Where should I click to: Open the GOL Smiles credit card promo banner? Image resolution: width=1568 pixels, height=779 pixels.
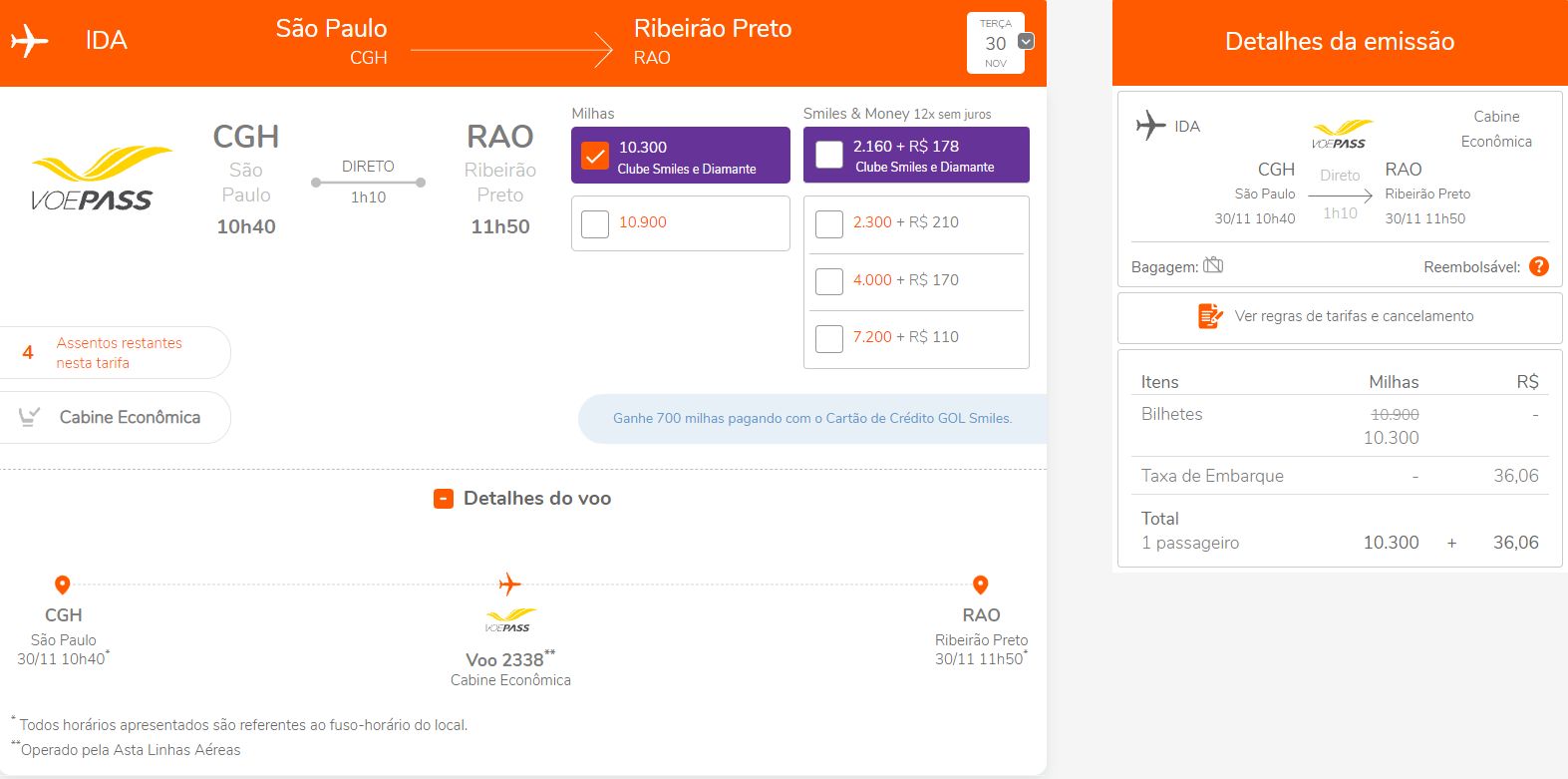(x=812, y=419)
